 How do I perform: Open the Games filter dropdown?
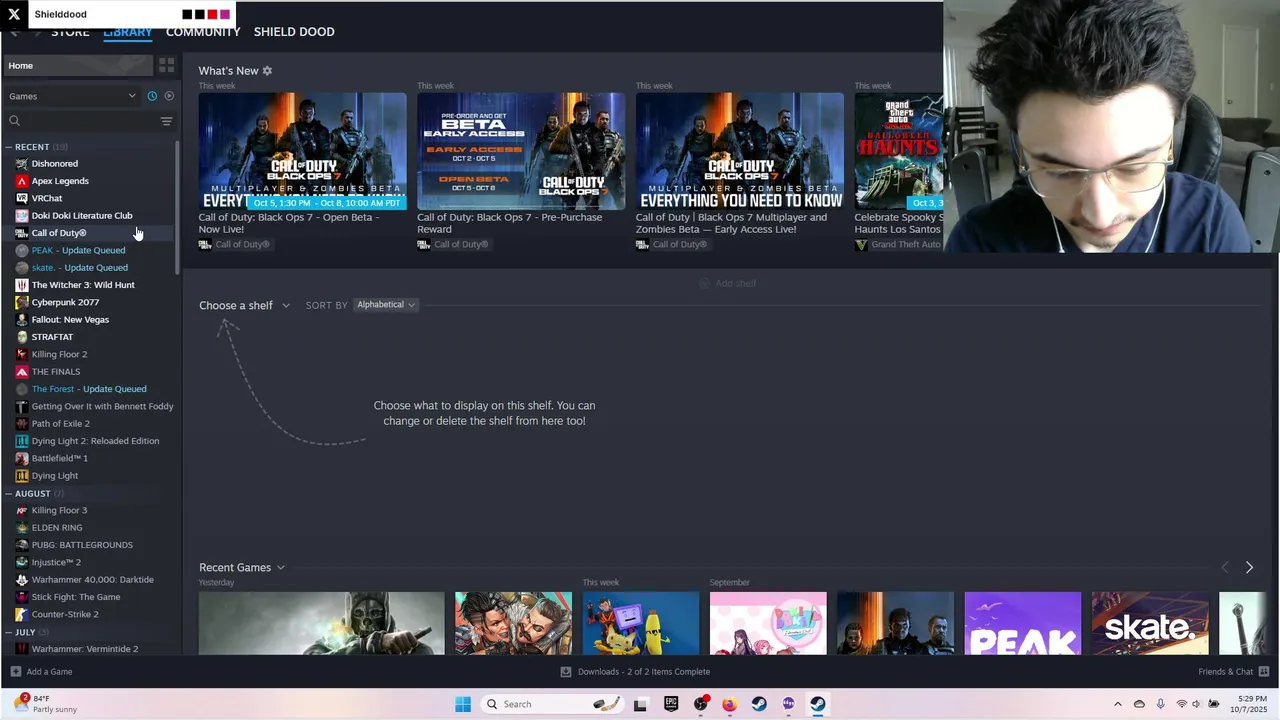click(x=72, y=96)
